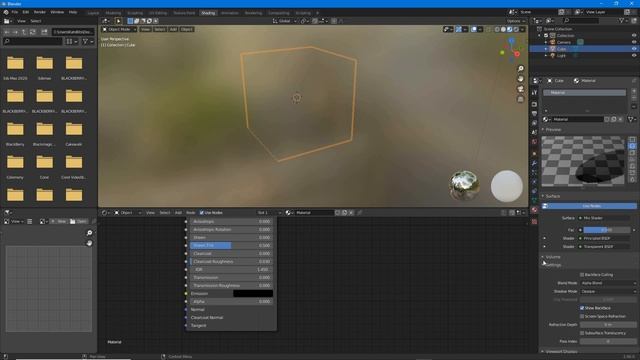Click the Use Nodes button in Surface panel

590,206
